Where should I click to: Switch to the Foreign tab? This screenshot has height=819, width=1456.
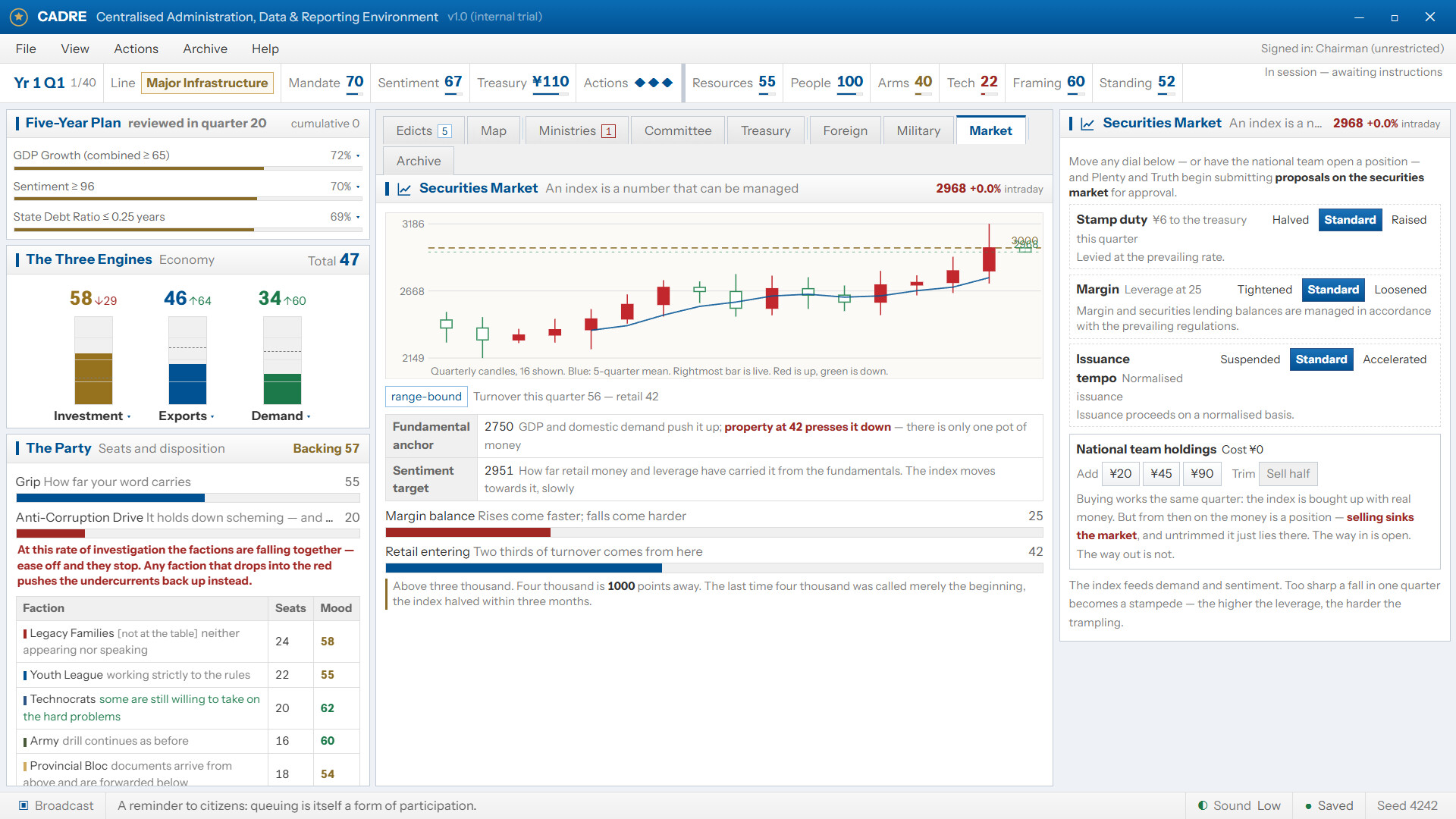[845, 130]
